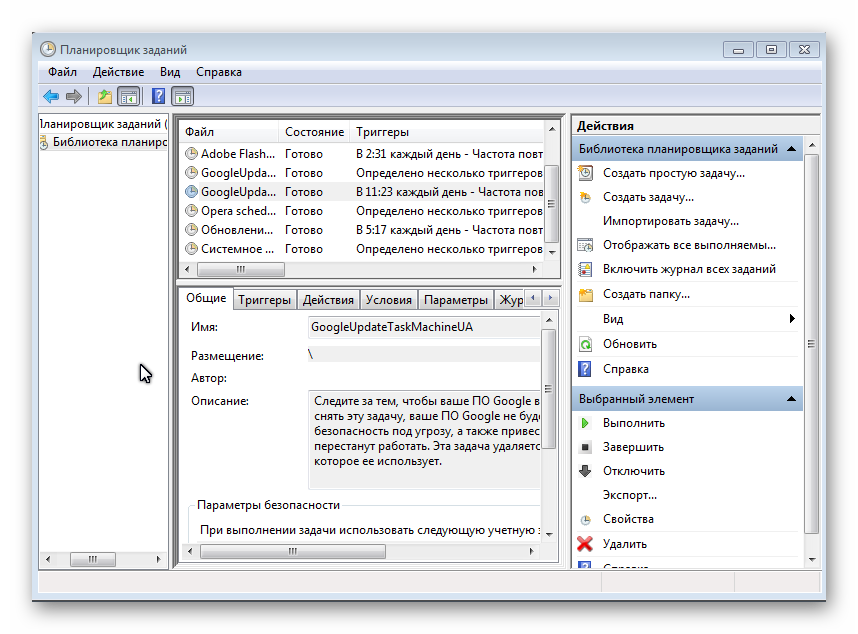
Task: Open the Условия tab
Action: point(388,300)
